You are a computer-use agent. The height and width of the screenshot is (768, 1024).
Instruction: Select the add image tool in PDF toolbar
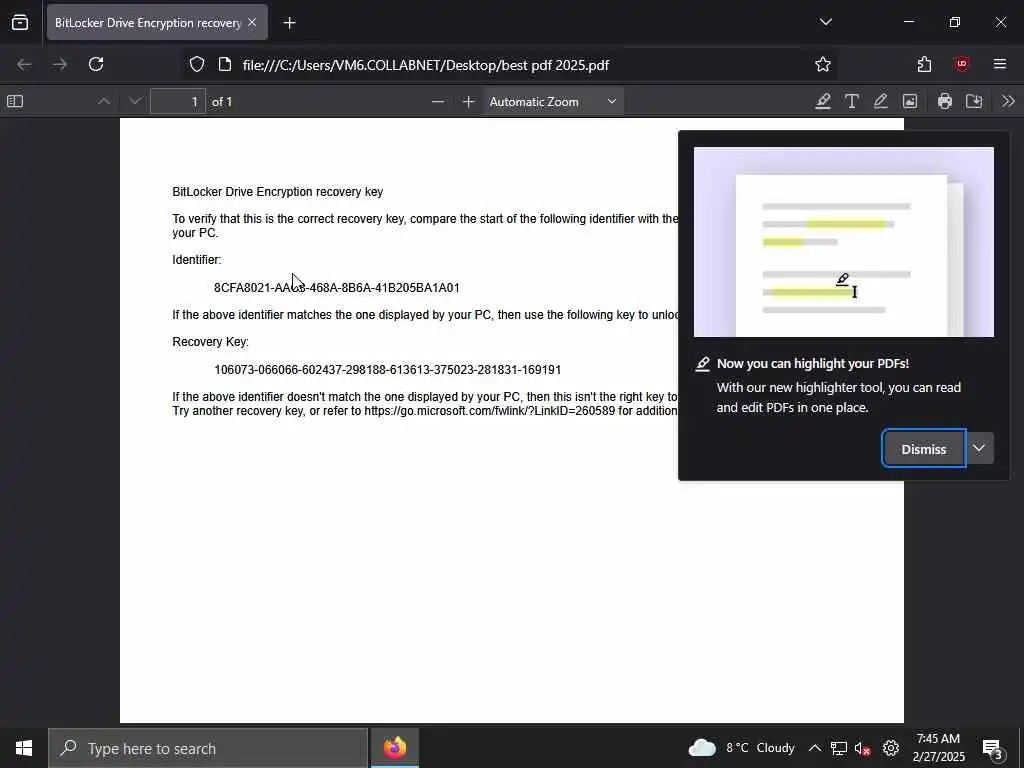pos(910,101)
